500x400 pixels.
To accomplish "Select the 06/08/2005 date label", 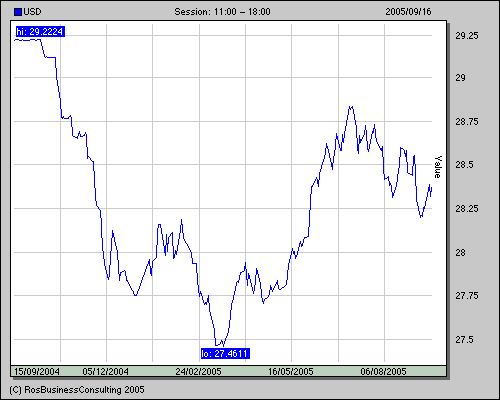I will [383, 371].
